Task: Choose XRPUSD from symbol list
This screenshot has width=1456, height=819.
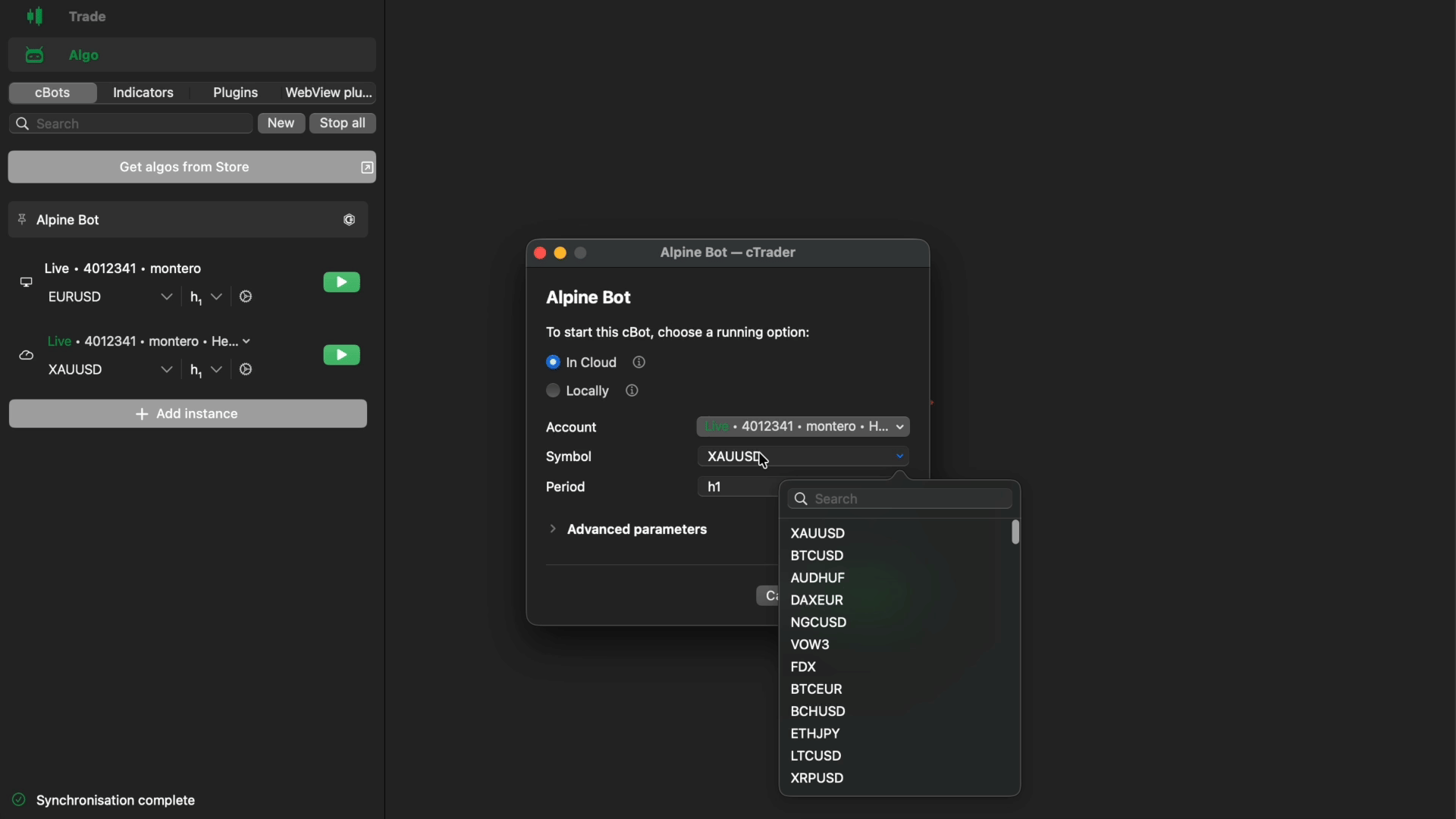Action: tap(817, 780)
